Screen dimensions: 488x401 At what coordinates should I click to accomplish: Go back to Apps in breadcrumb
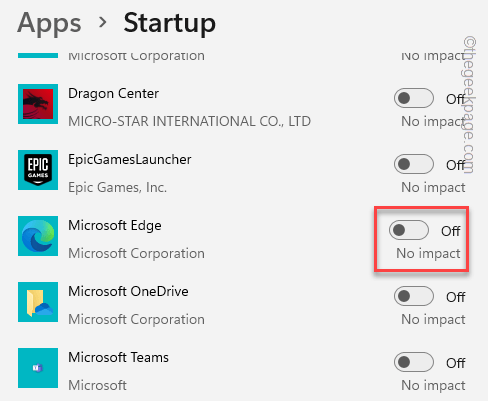[x=49, y=24]
